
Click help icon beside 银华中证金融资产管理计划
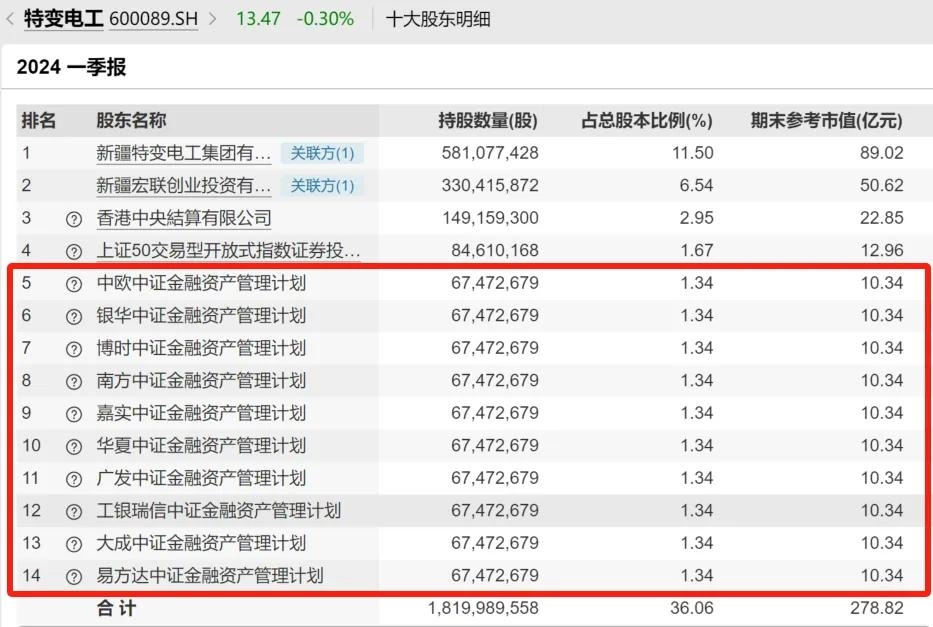(74, 316)
